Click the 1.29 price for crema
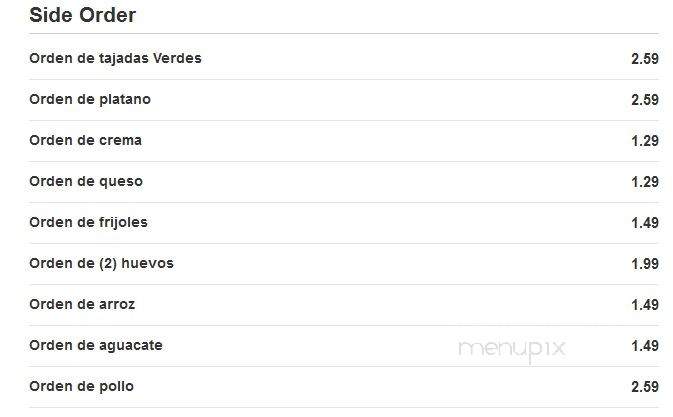Viewport: 673px width, 417px height. [645, 141]
